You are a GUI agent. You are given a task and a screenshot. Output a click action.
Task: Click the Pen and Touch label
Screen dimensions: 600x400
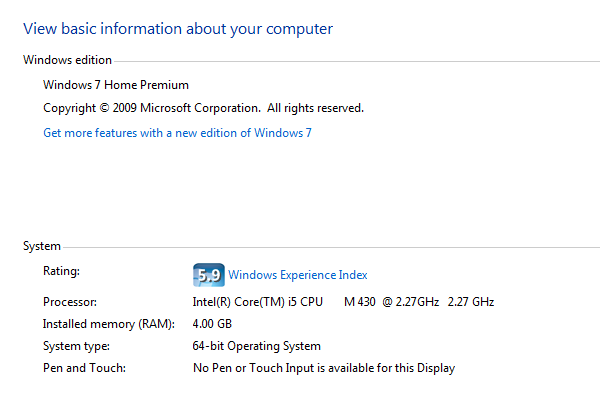click(x=84, y=368)
